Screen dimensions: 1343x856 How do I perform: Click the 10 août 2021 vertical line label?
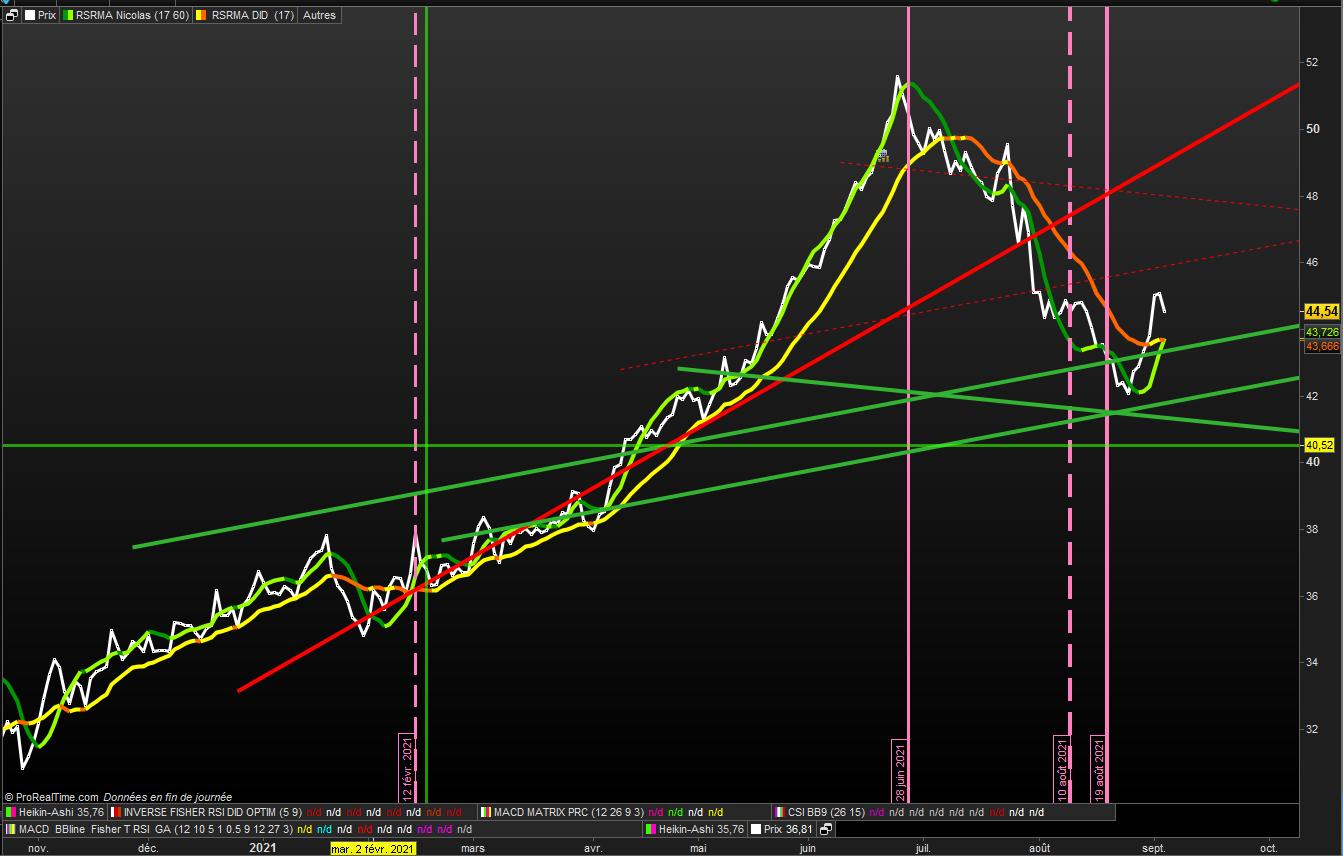(1062, 769)
